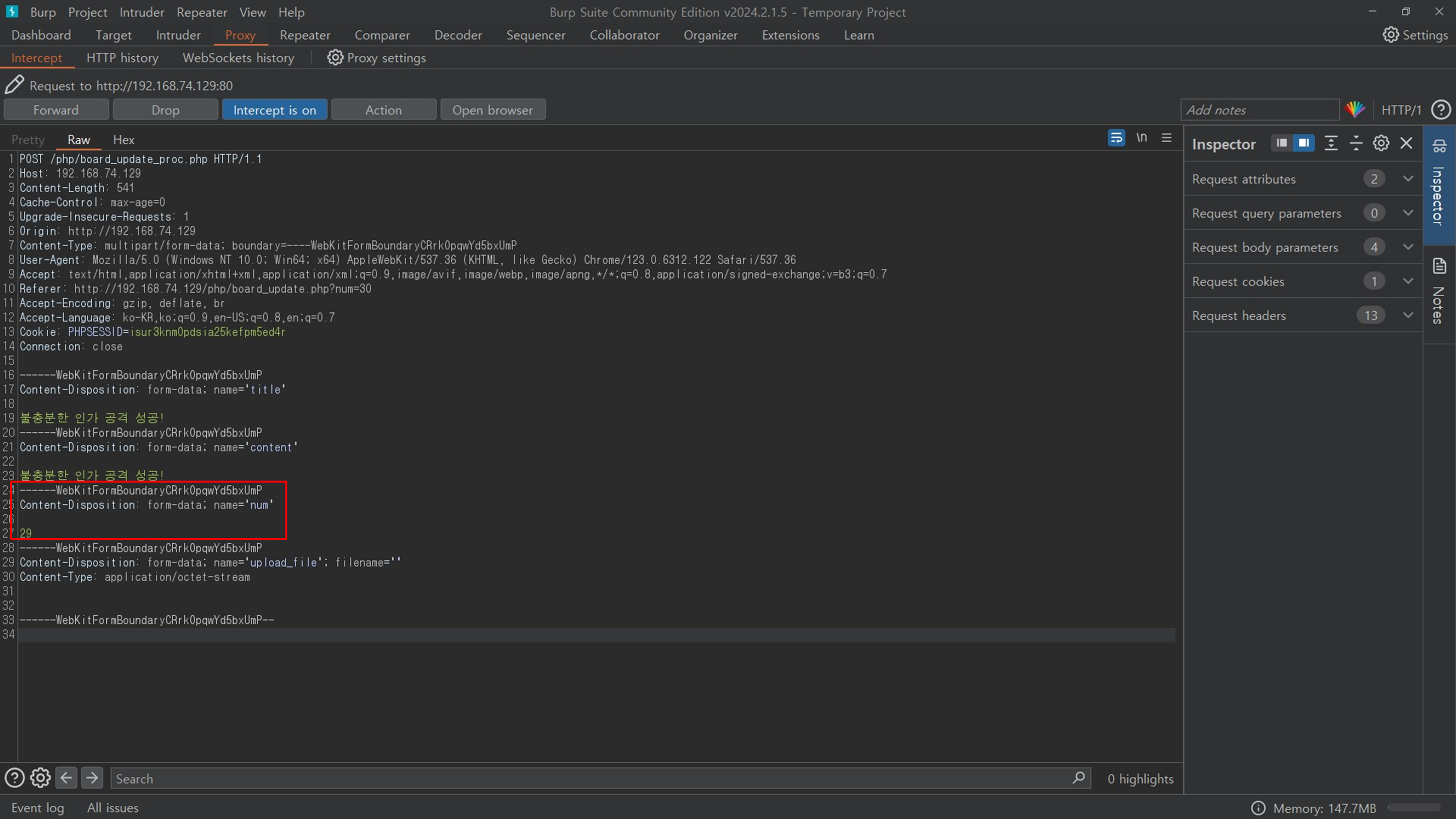Expand Request attributes section
Image resolution: width=1456 pixels, height=819 pixels.
click(1303, 179)
